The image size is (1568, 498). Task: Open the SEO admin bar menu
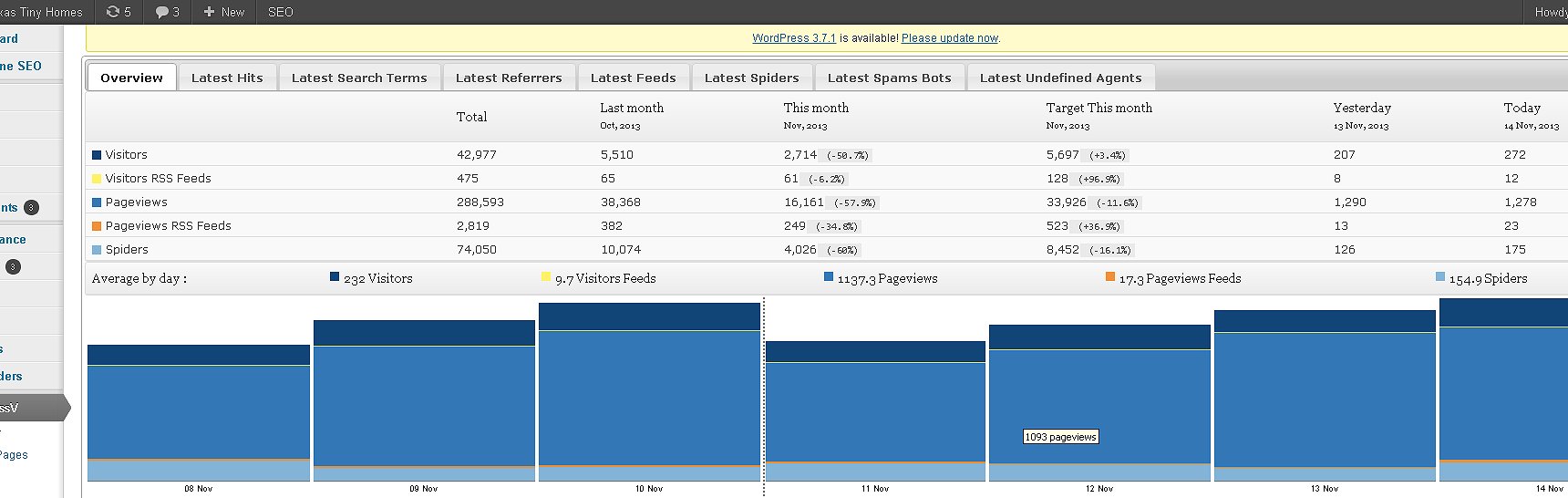(x=280, y=12)
